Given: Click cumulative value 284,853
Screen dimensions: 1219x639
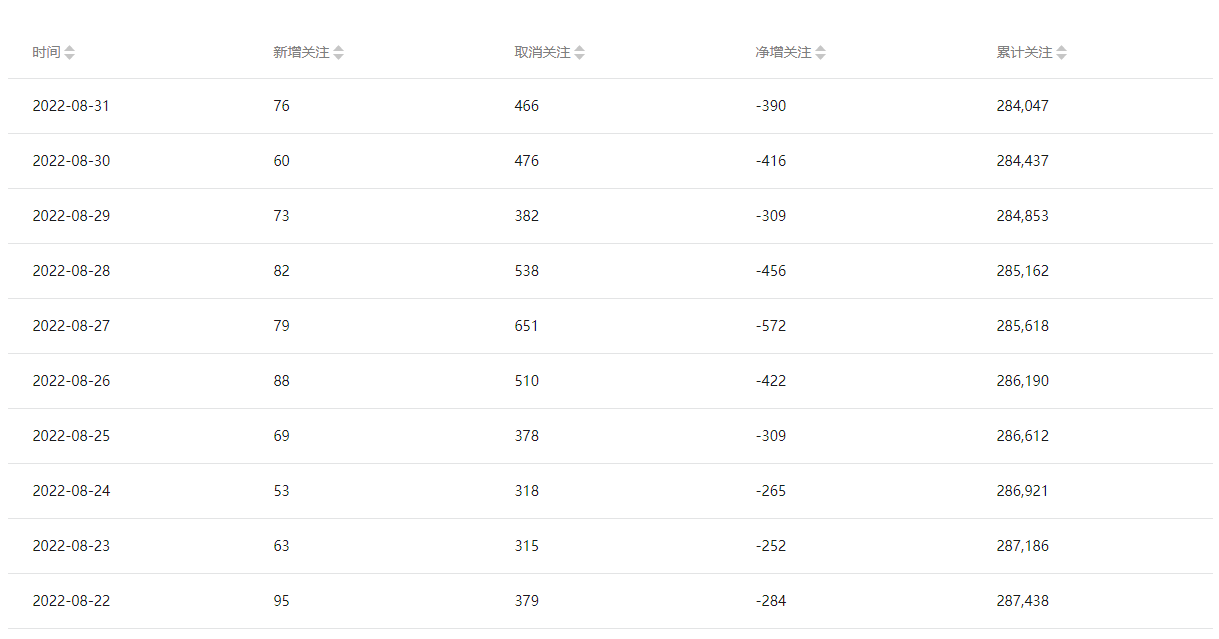Looking at the screenshot, I should click(x=1023, y=216).
